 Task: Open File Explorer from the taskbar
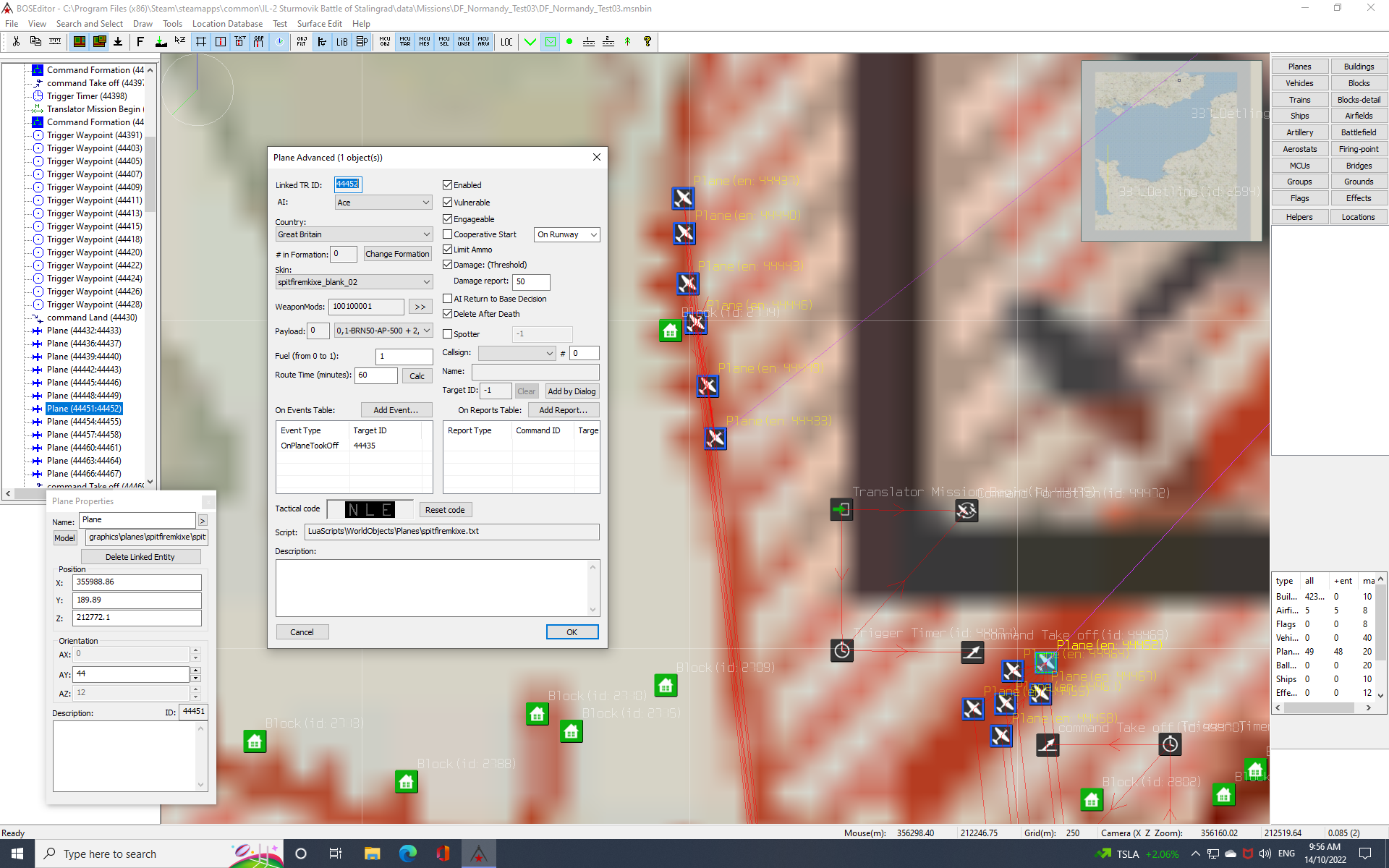pyautogui.click(x=372, y=854)
